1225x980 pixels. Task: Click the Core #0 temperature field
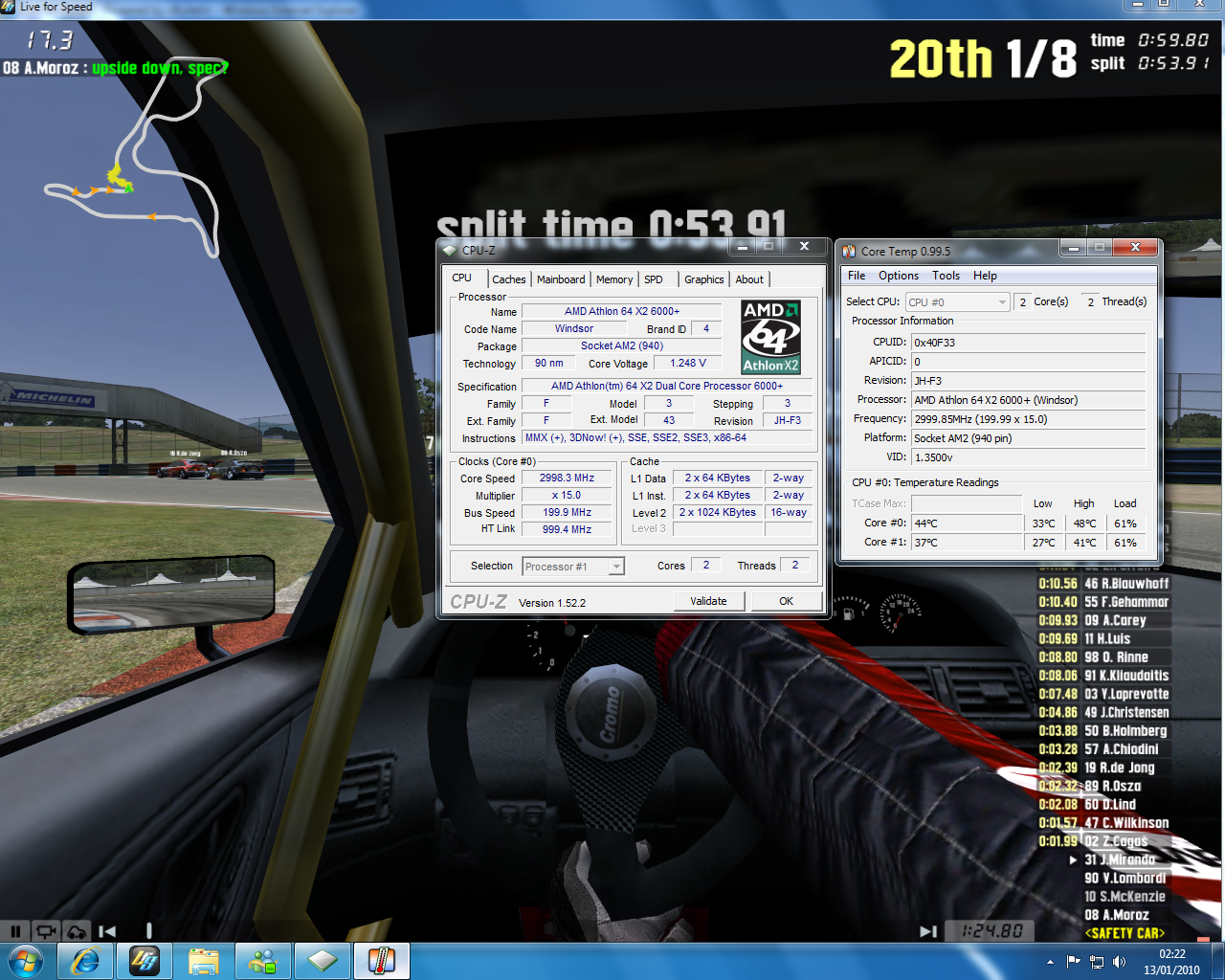967,523
